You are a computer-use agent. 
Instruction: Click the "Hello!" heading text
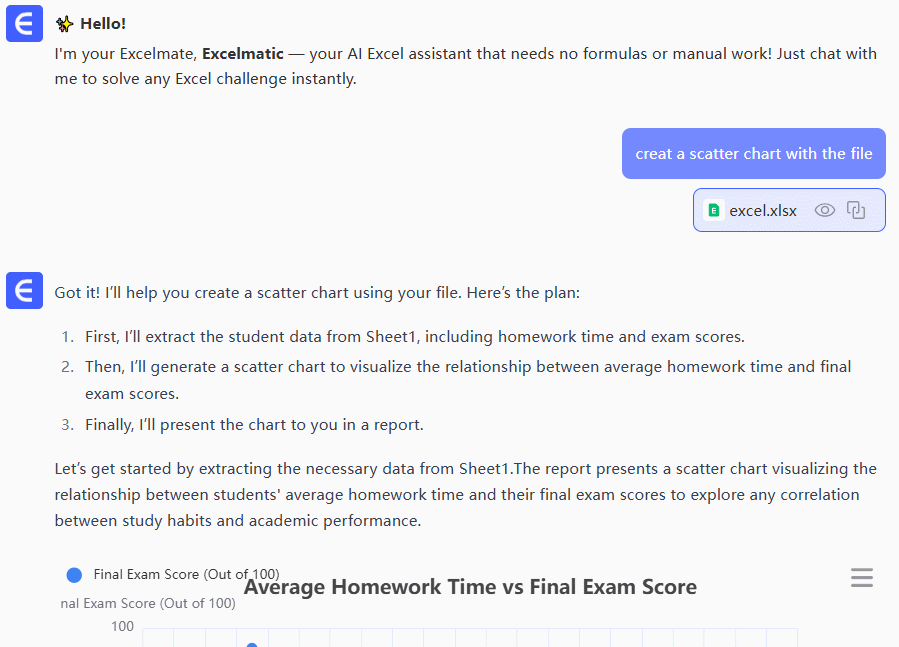103,24
